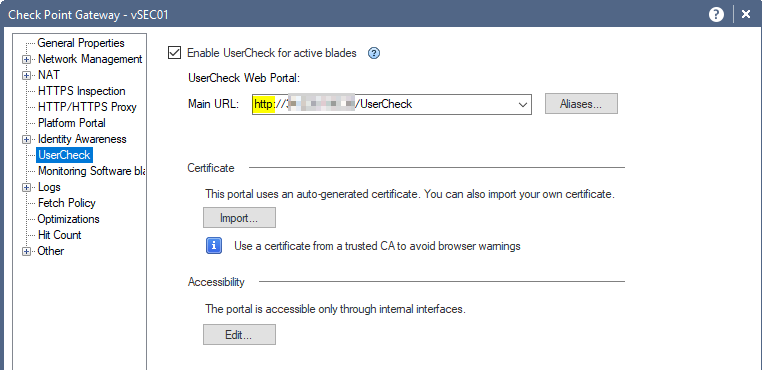Click the 'Certificate' section heading

coord(211,168)
